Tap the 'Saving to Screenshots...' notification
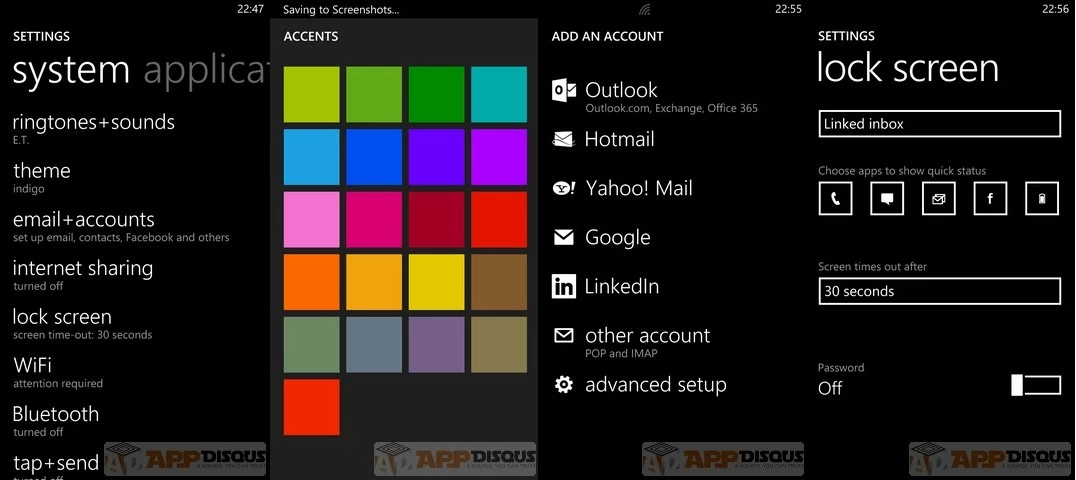This screenshot has width=1076, height=480. pyautogui.click(x=341, y=10)
